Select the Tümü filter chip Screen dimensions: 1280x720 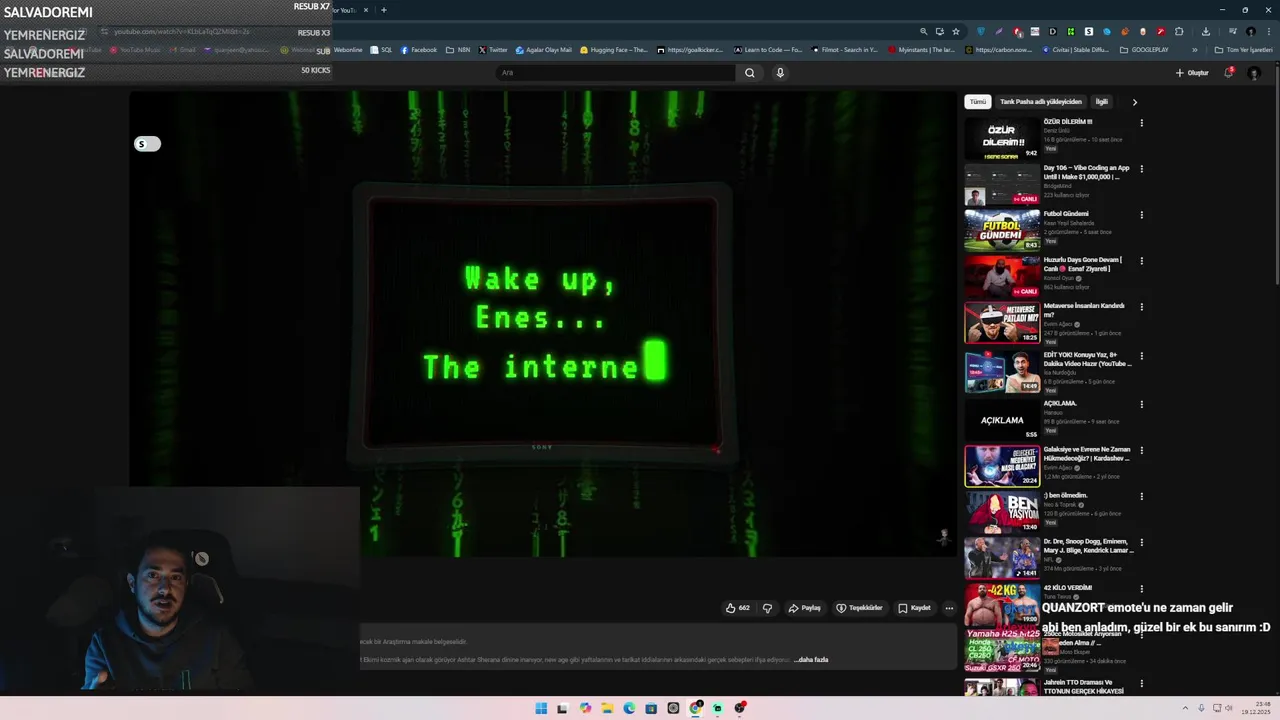click(977, 102)
